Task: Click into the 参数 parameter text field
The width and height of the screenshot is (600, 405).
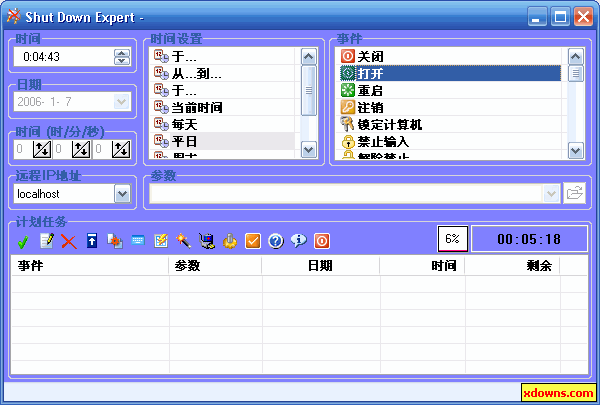Action: coord(346,194)
